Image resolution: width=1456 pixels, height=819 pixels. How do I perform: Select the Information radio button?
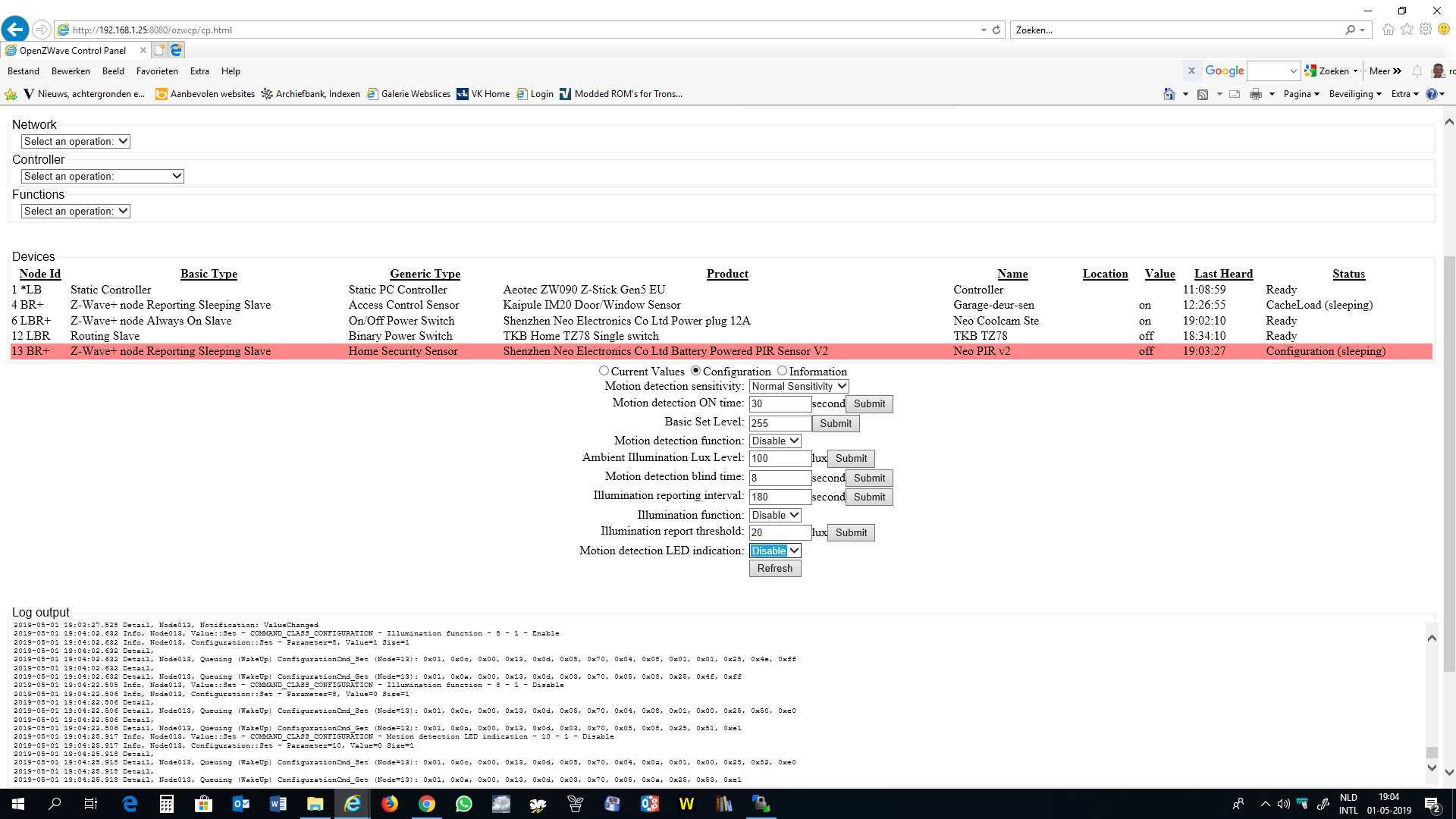[x=782, y=371]
